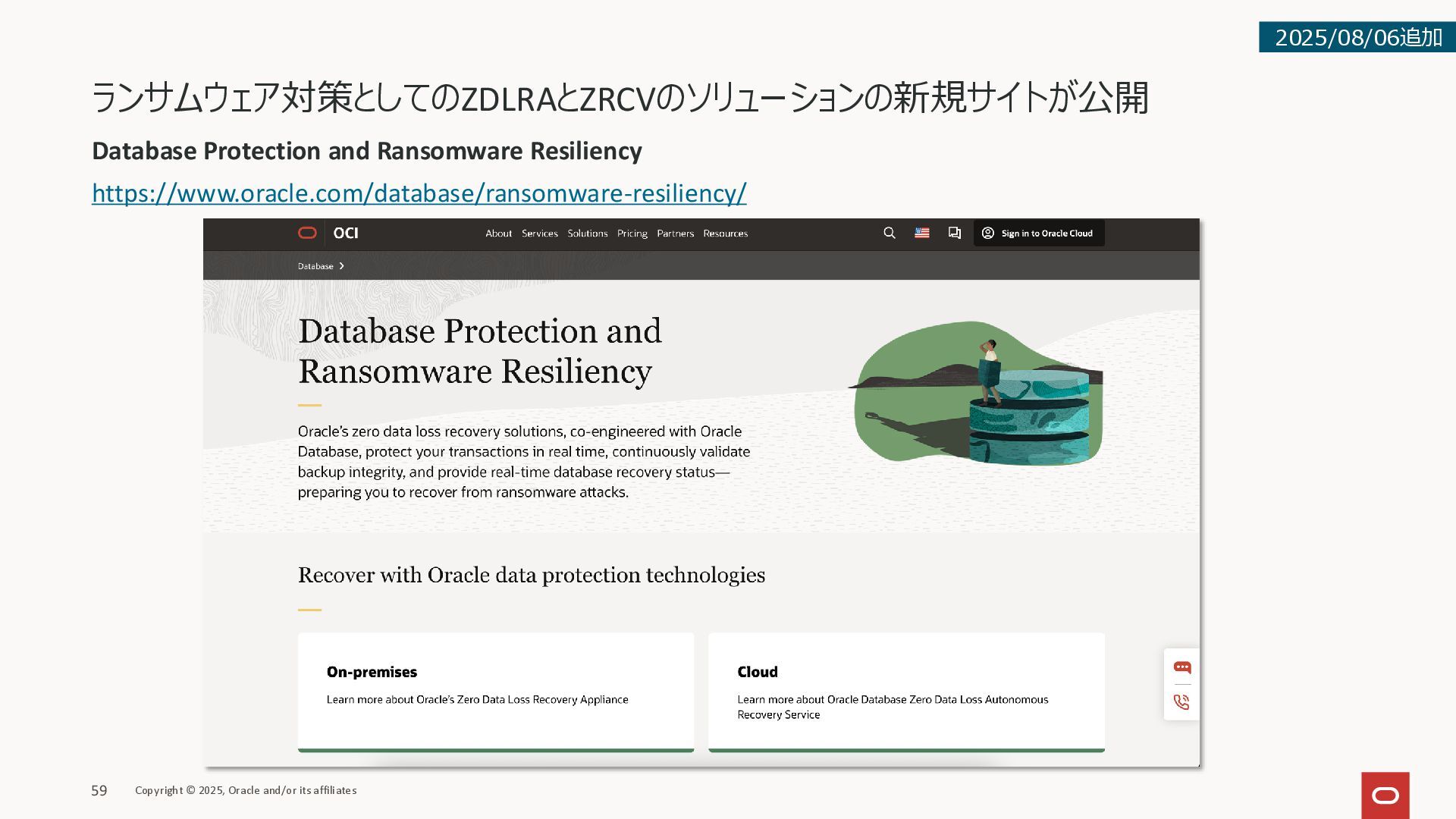The image size is (1456, 819).
Task: Click the Database breadcrumb link
Action: click(315, 266)
